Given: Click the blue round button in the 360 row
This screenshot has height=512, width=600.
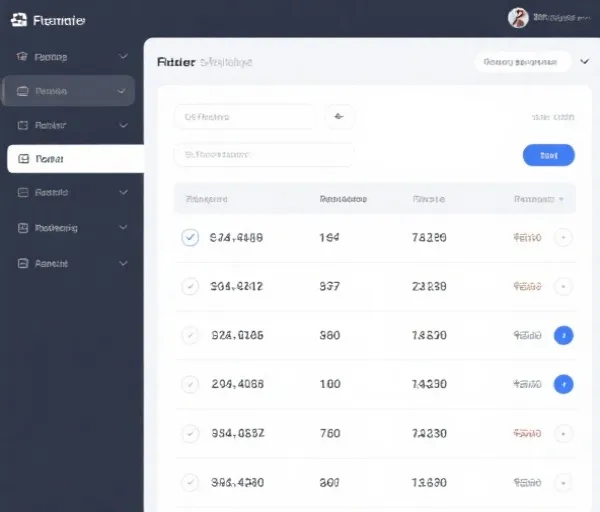Looking at the screenshot, I should pos(564,336).
